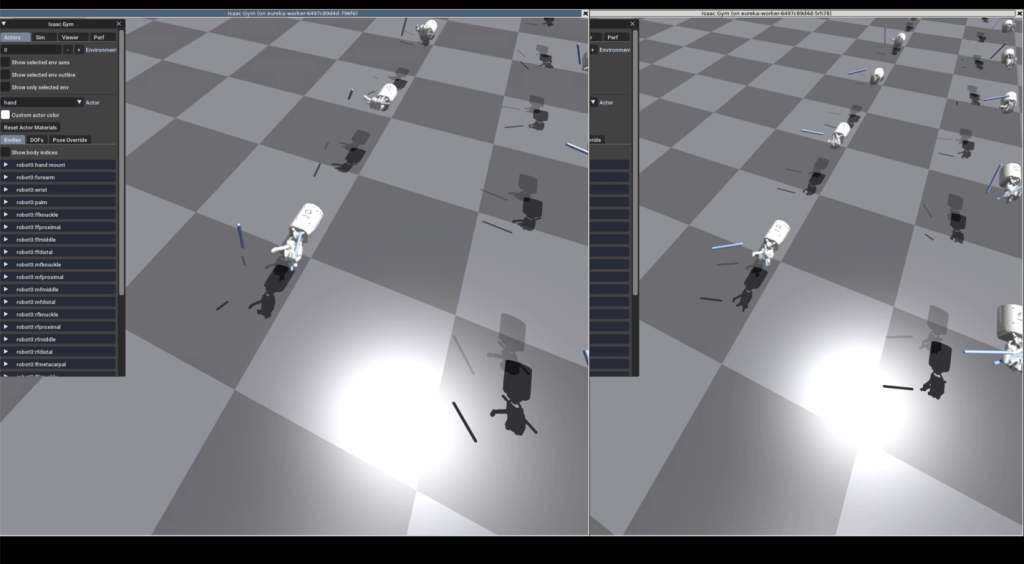Image resolution: width=1024 pixels, height=564 pixels.
Task: Select the robot0:rfknuckle row
Action: (x=58, y=315)
